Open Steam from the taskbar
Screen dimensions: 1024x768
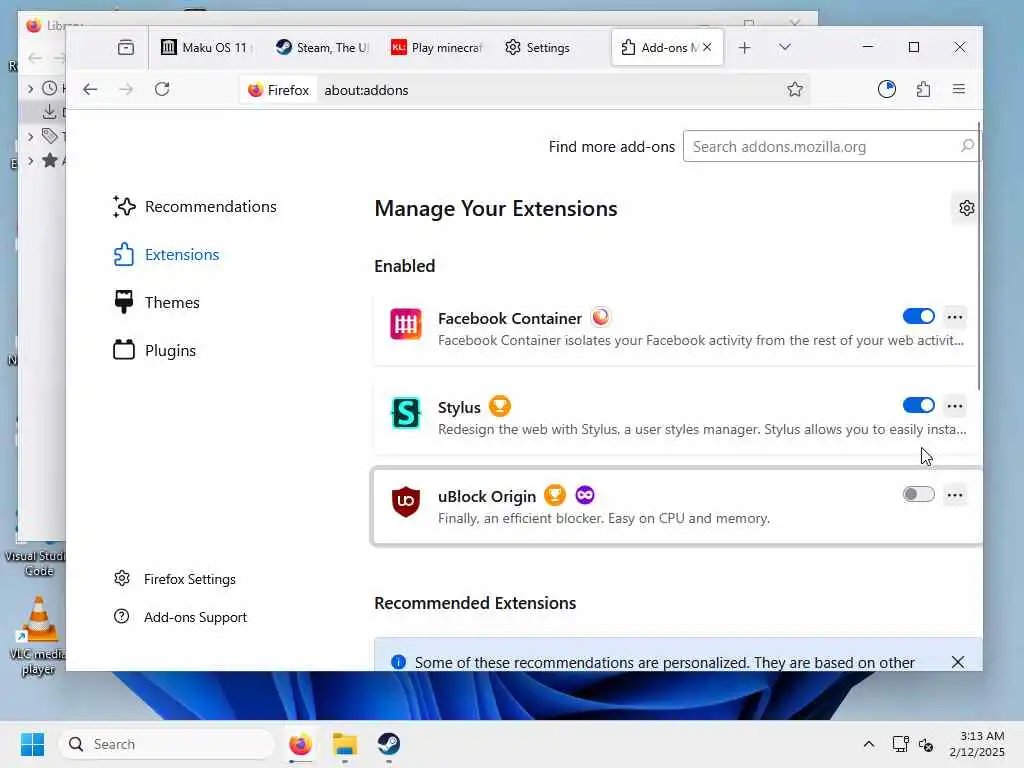coord(389,744)
